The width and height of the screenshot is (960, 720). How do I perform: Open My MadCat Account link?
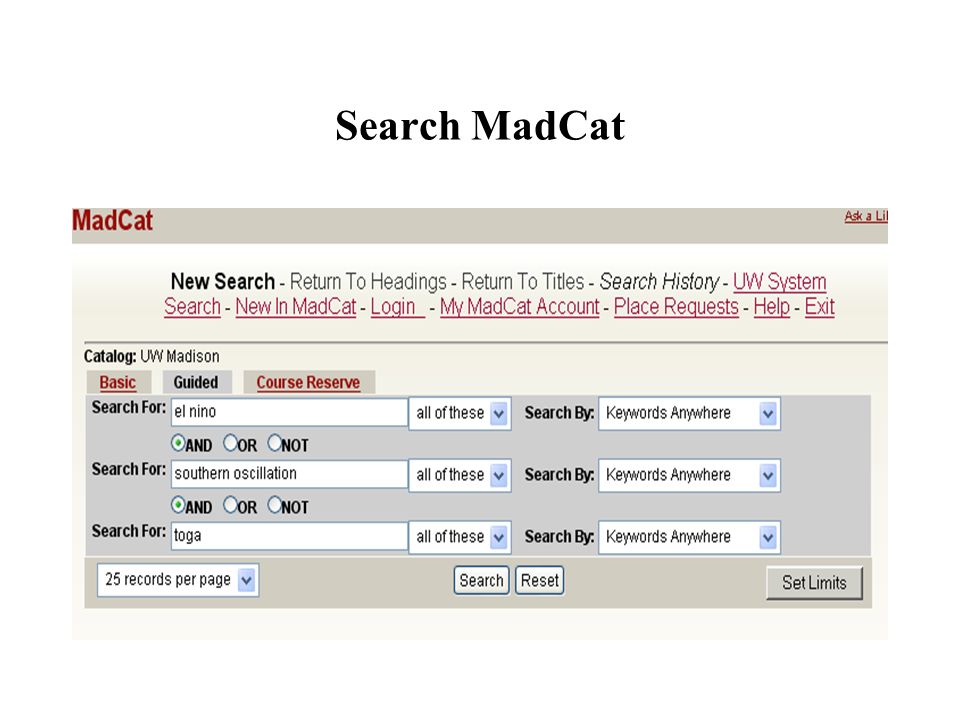(x=520, y=307)
